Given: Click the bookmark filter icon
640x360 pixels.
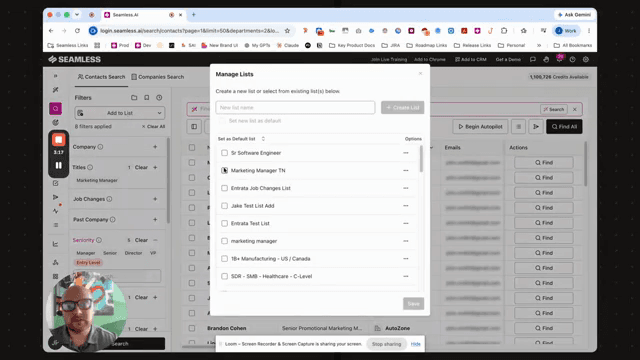Looking at the screenshot, I should coord(147,98).
